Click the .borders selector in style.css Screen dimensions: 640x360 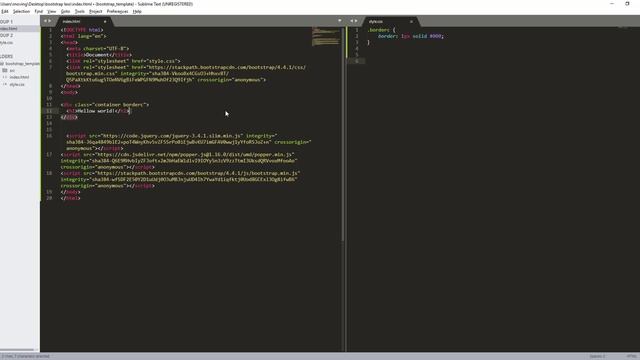point(378,30)
